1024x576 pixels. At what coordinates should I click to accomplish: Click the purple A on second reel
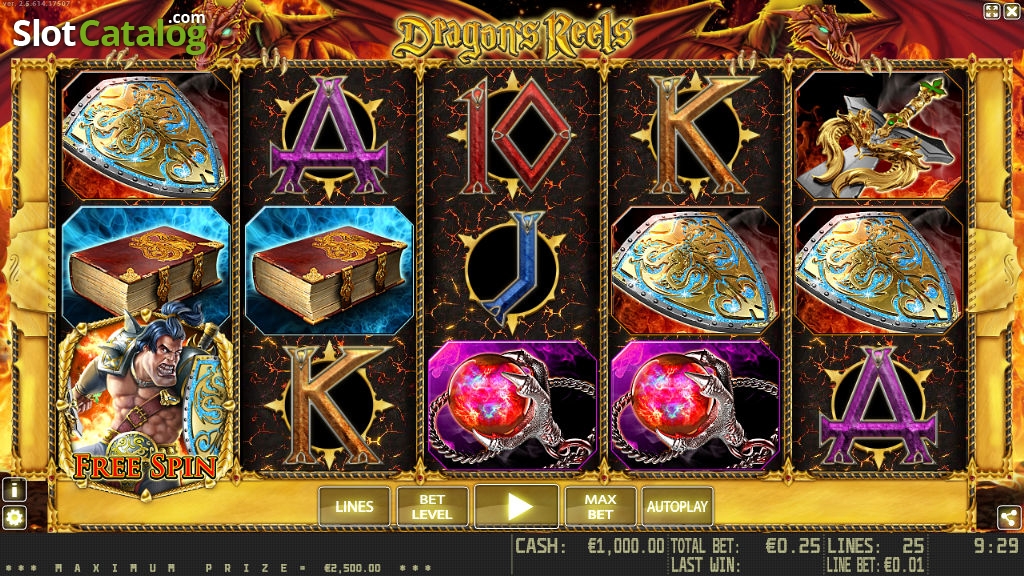[329, 136]
